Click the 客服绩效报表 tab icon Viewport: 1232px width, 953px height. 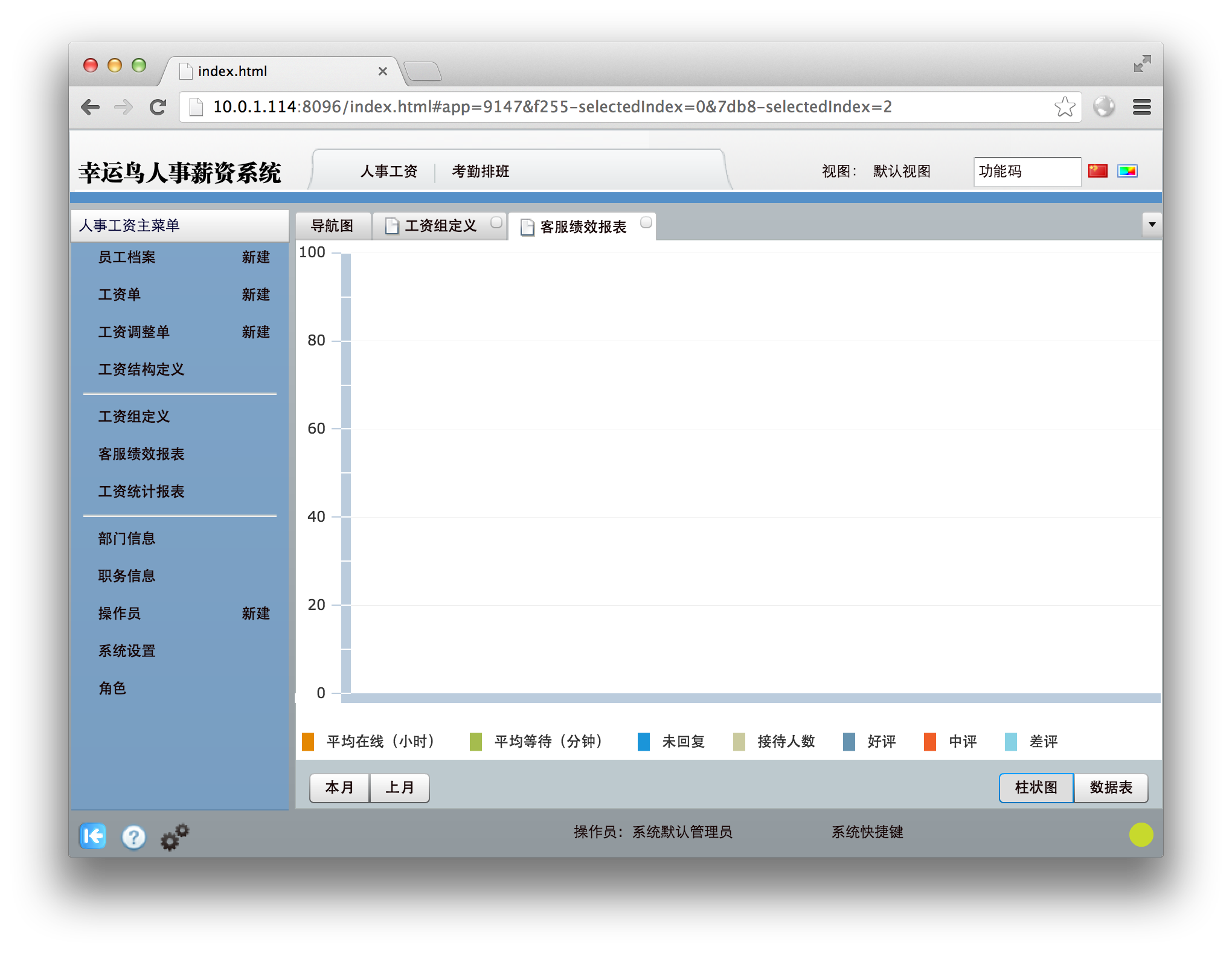click(522, 226)
